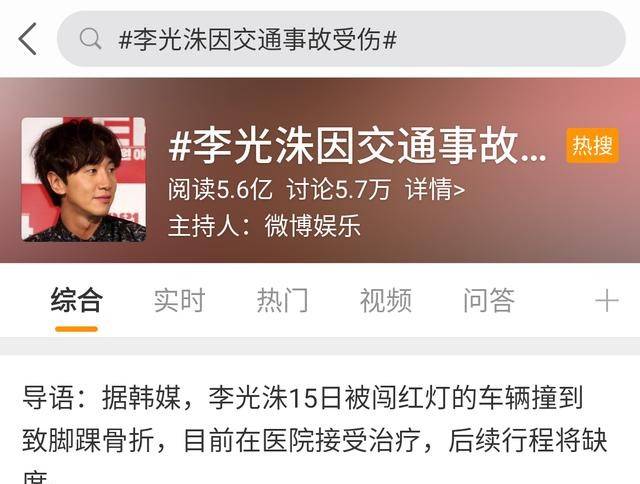Tap the #李光洙因交通事故... topic title
The height and width of the screenshot is (484, 640).
click(357, 146)
